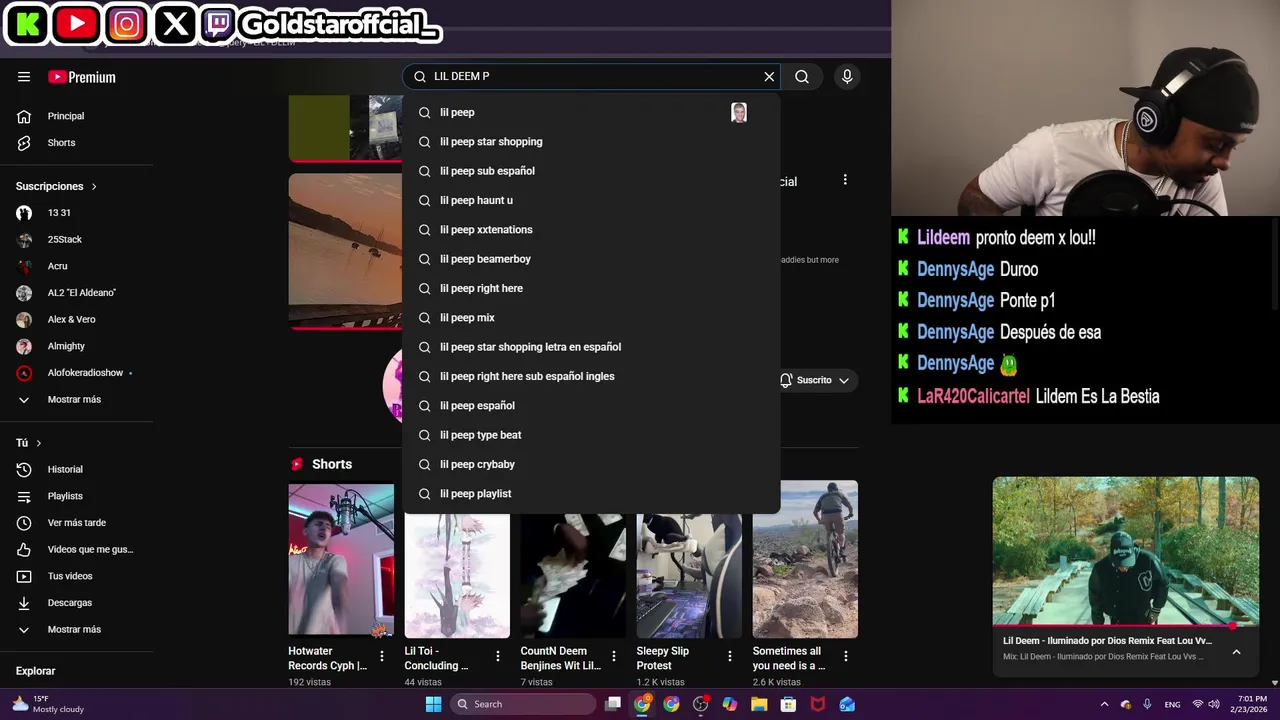Select 'lil peep xxtenations' suggestion
This screenshot has height=720, width=1280.
pyautogui.click(x=591, y=229)
